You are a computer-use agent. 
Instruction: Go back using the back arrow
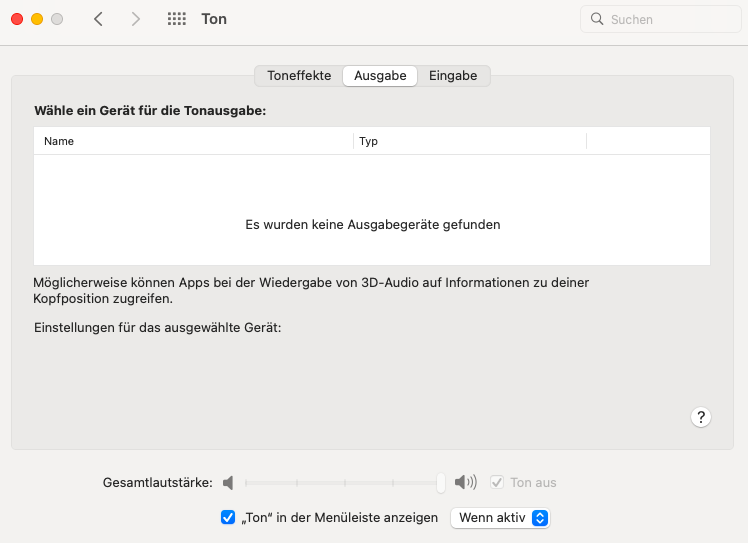pyautogui.click(x=98, y=19)
